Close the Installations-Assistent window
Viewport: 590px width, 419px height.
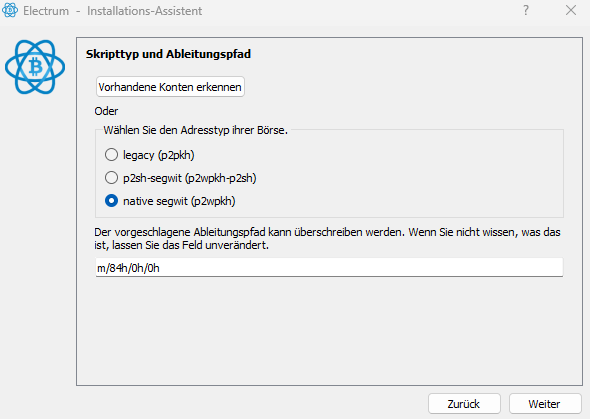(x=571, y=10)
